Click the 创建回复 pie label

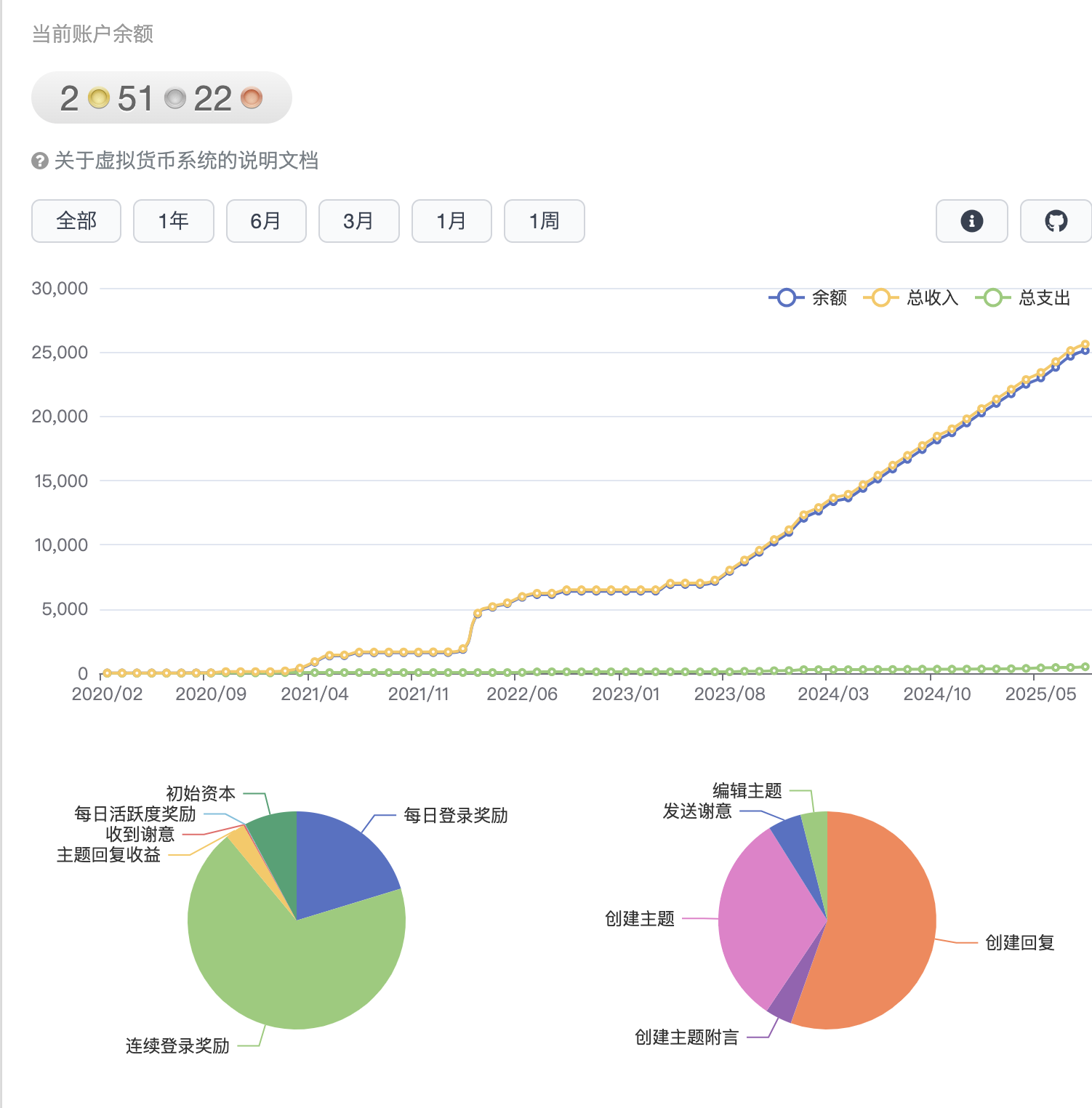point(1020,942)
